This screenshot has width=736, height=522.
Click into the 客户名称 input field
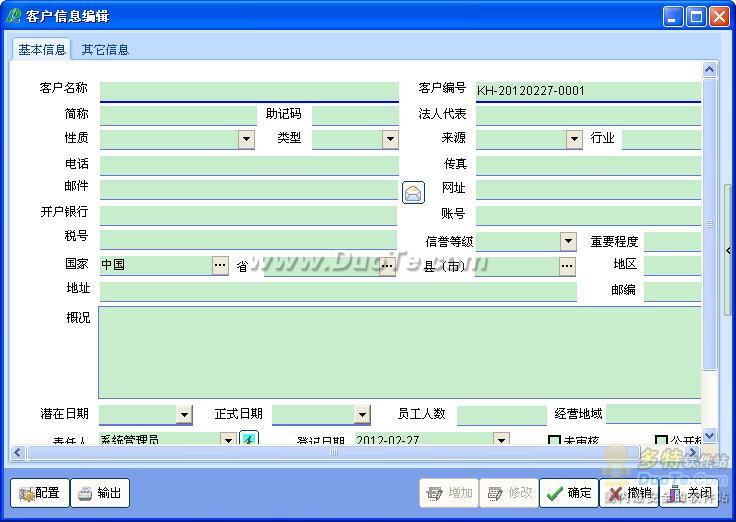click(x=248, y=91)
